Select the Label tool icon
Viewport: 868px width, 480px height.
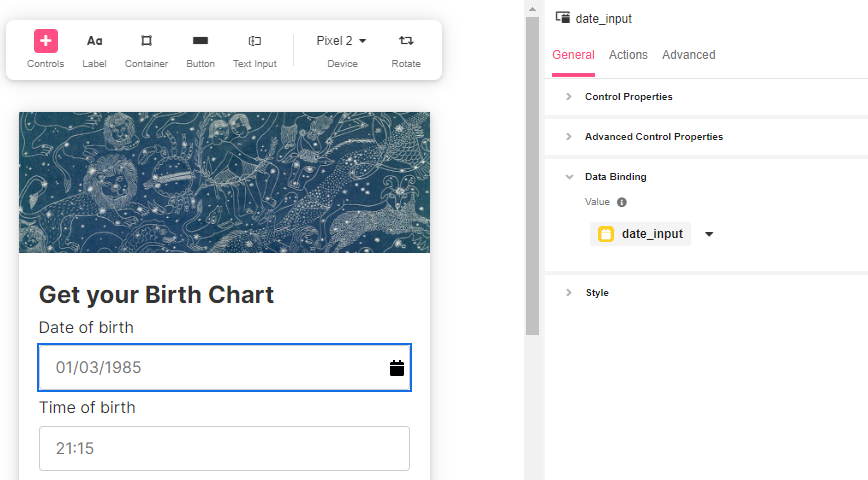coord(95,41)
